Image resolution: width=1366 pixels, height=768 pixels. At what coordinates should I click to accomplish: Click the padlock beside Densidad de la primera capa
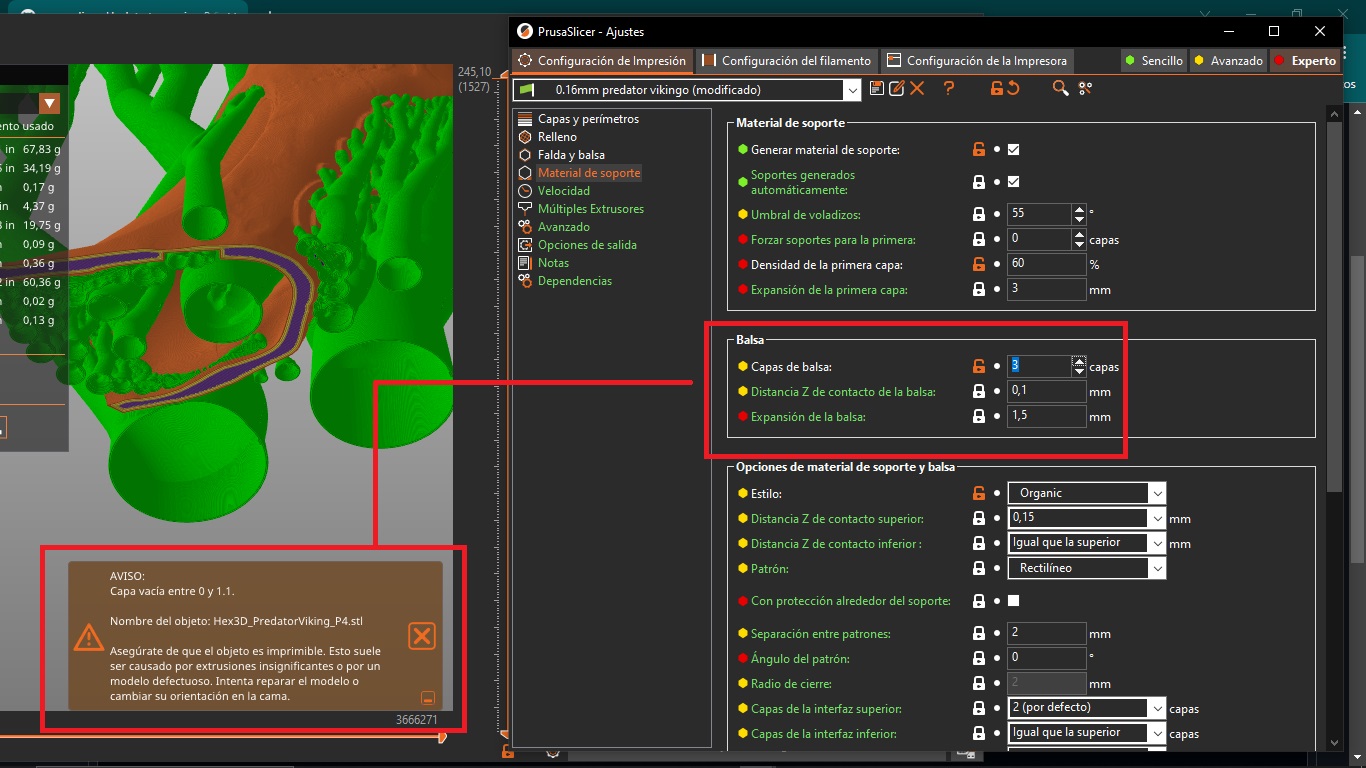(x=979, y=265)
